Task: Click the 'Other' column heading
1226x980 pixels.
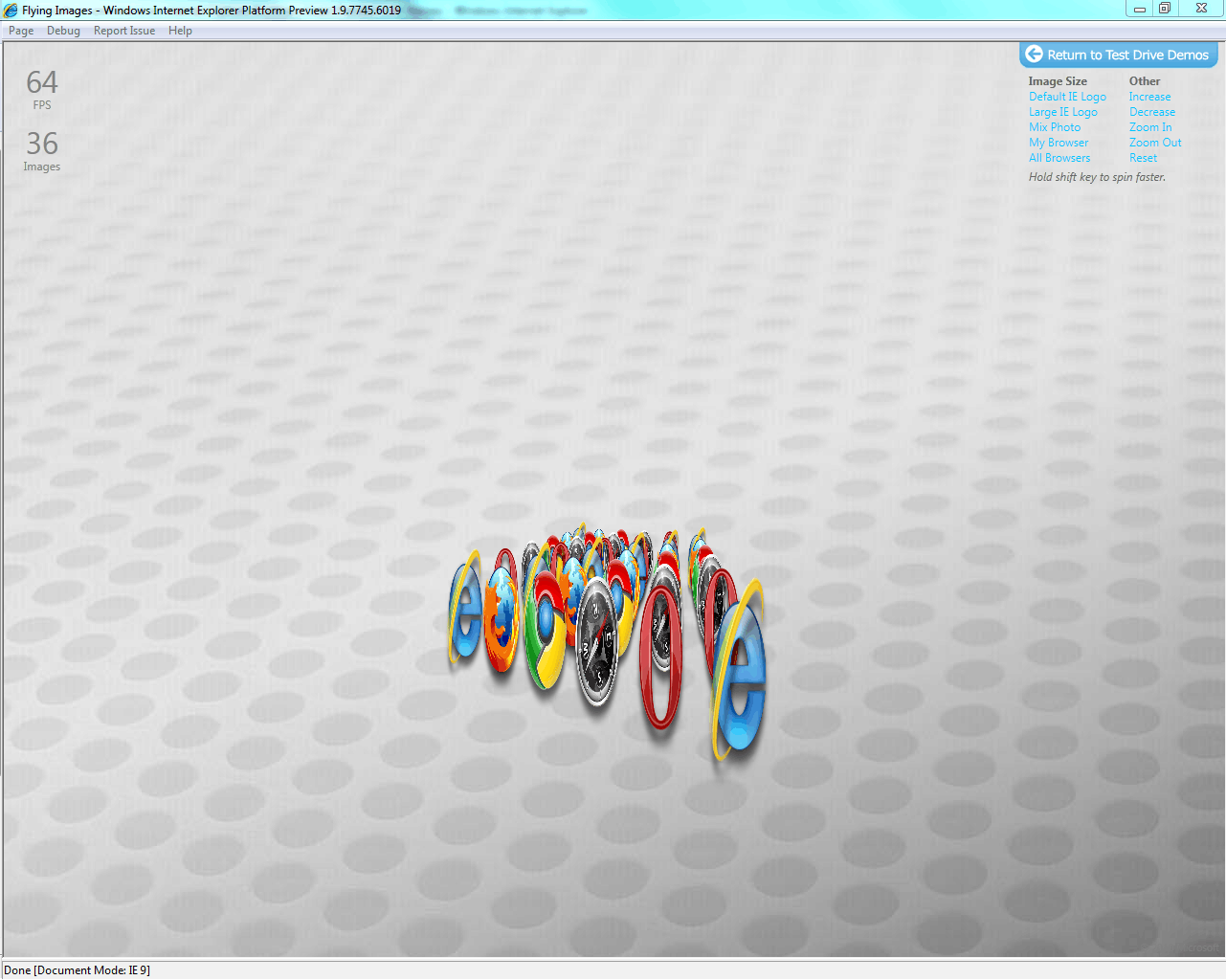Action: (x=1145, y=81)
